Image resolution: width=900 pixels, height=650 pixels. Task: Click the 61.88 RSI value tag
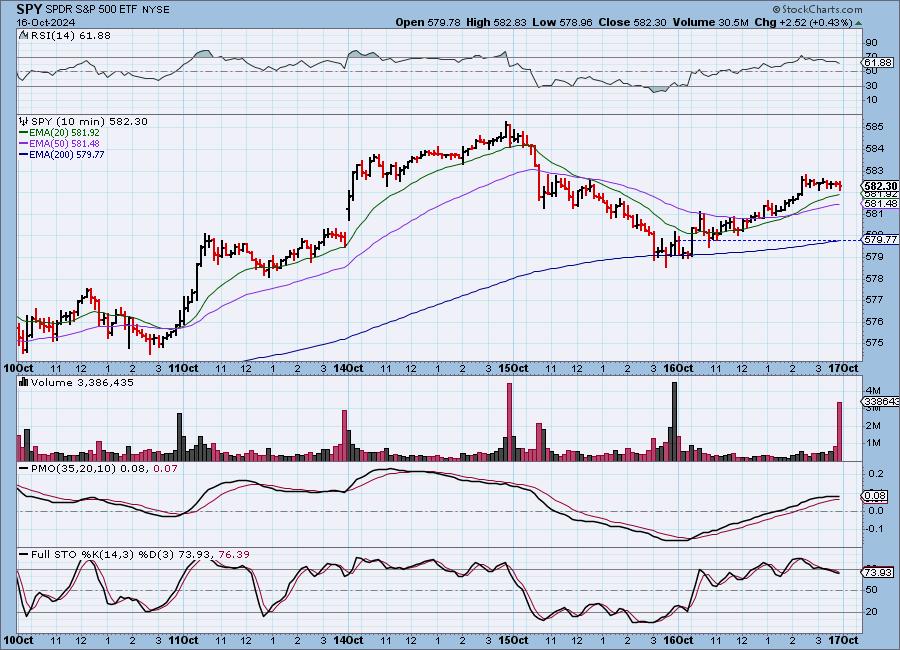coord(878,62)
